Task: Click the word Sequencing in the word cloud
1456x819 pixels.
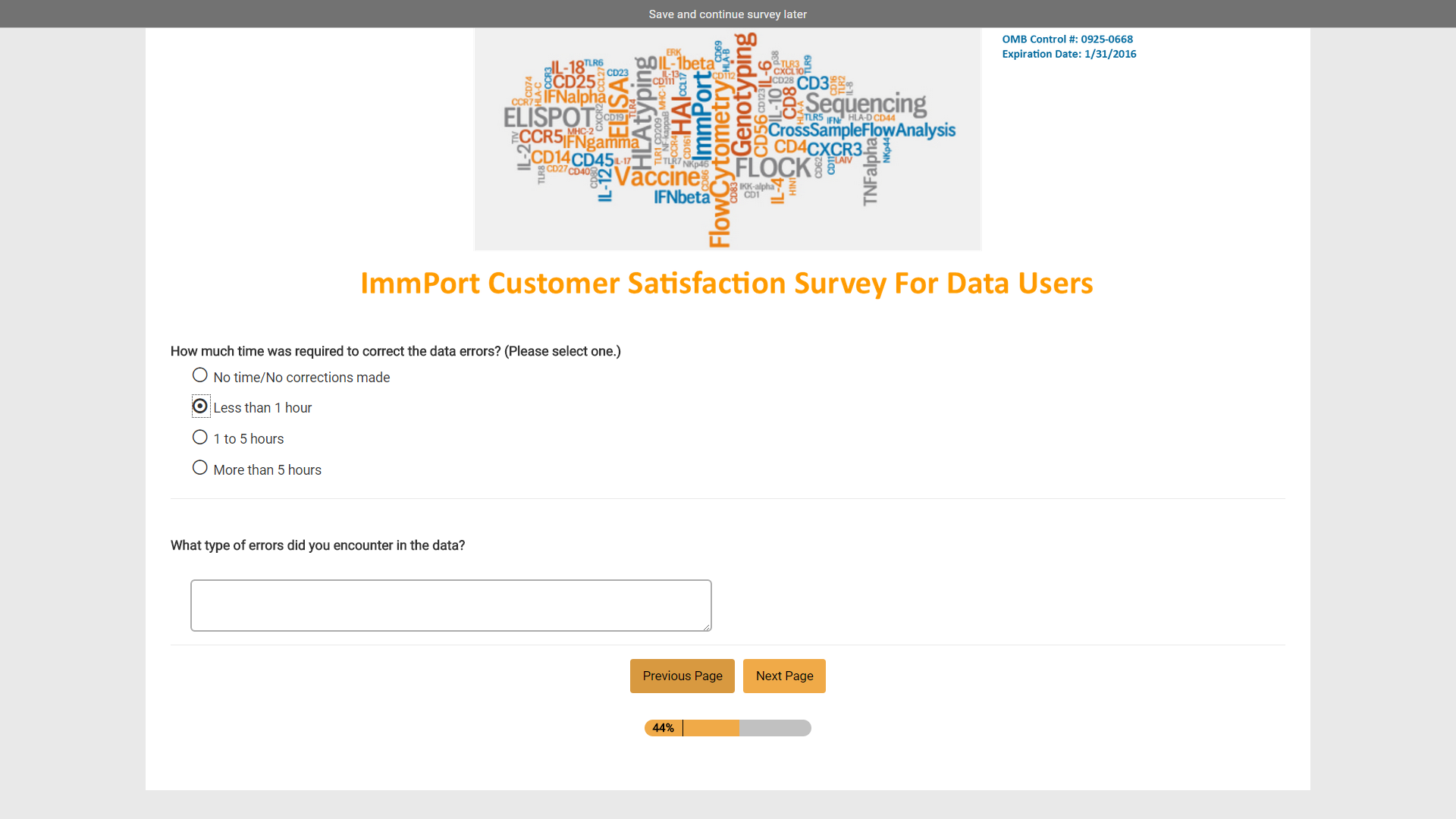Action: (865, 103)
